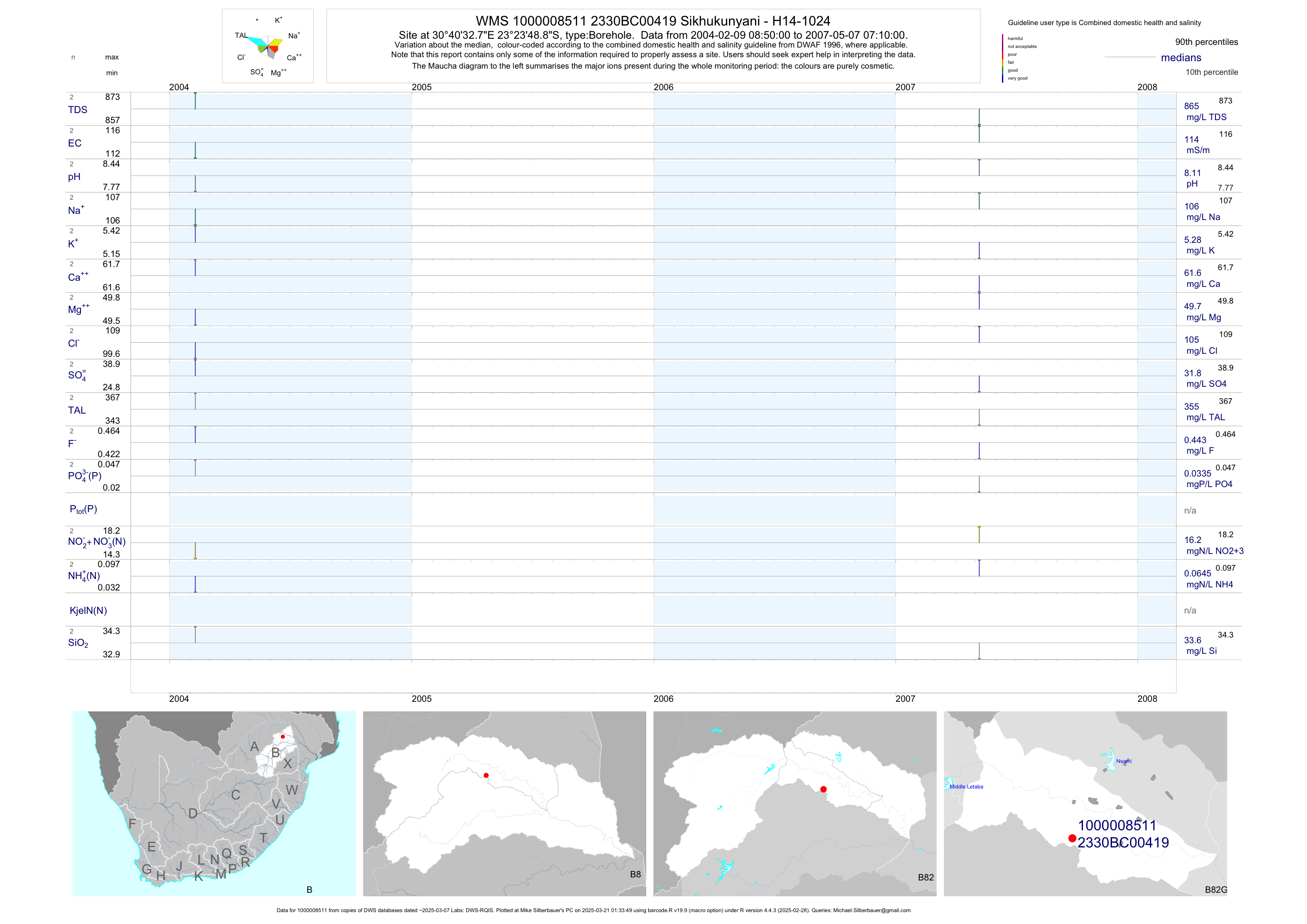Click the Maucha ion diagram icon
Screen dimensions: 1307x924
pyautogui.click(x=268, y=46)
